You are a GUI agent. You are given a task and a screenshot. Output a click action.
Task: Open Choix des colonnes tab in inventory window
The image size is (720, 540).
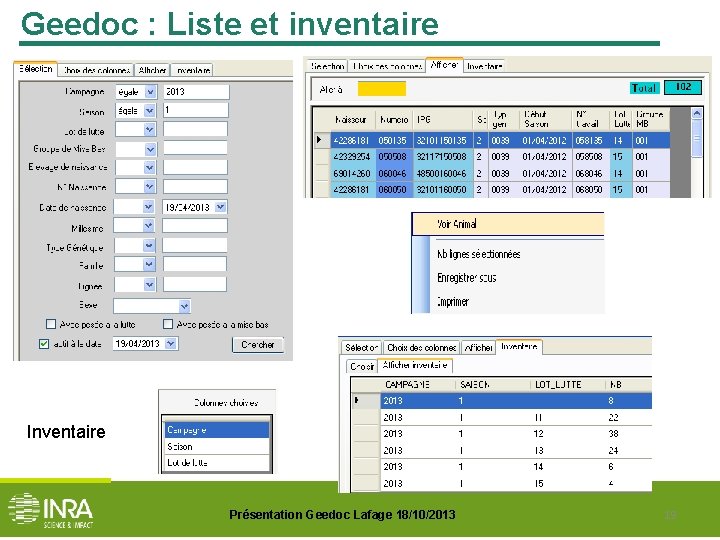pos(421,348)
